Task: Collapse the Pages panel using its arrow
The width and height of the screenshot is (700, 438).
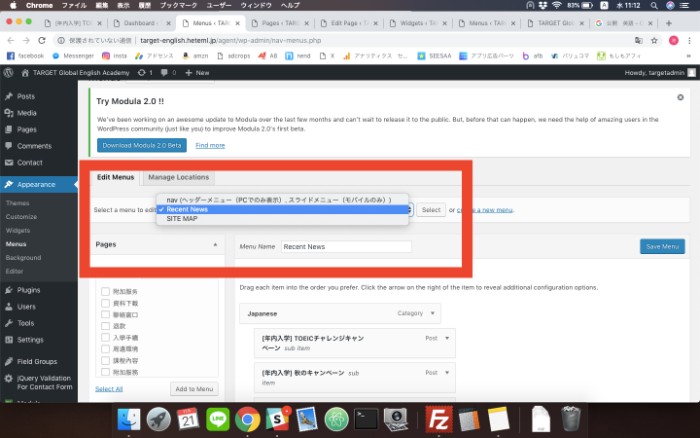Action: [216, 245]
